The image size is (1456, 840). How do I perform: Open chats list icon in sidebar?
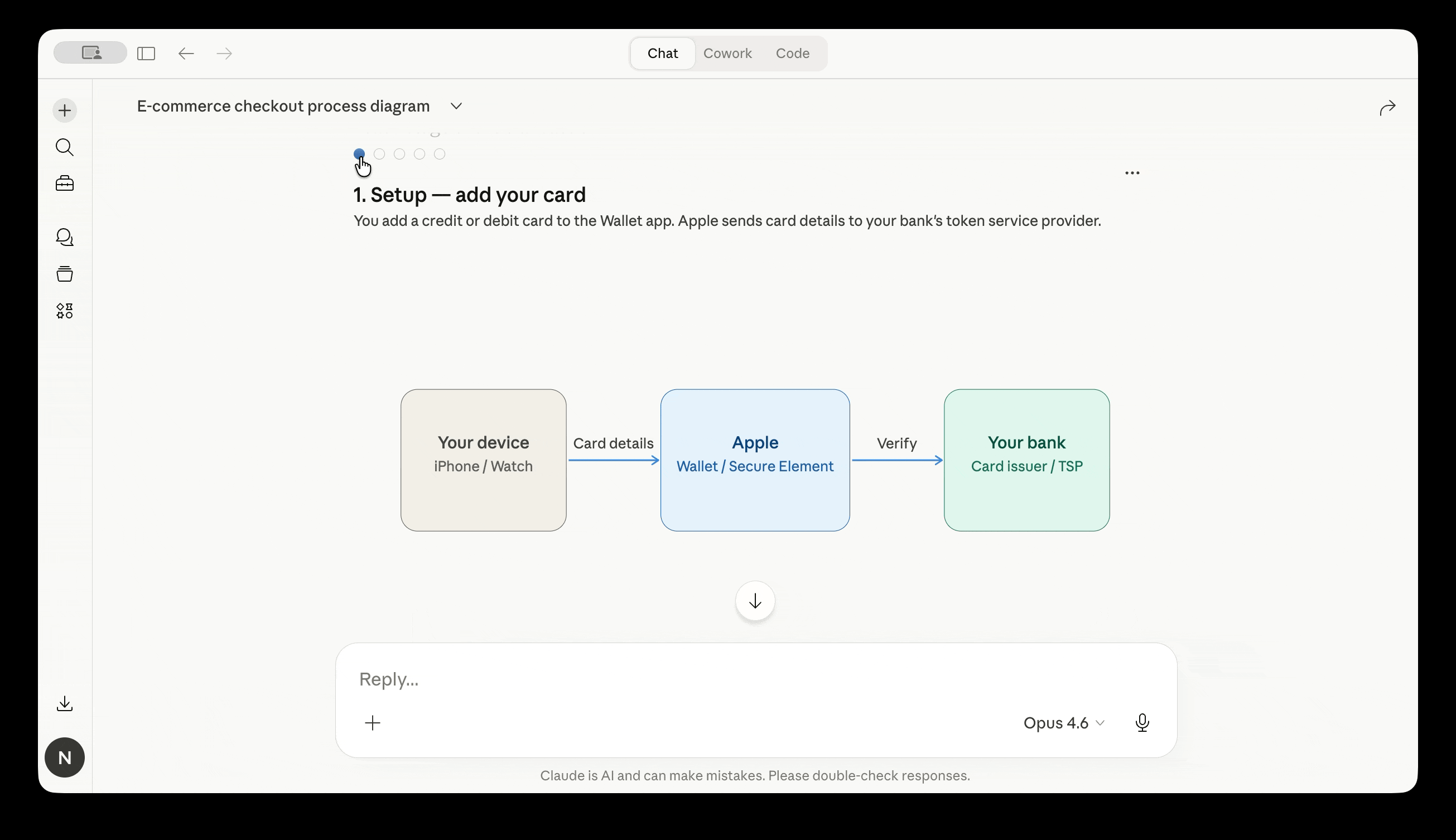65,237
